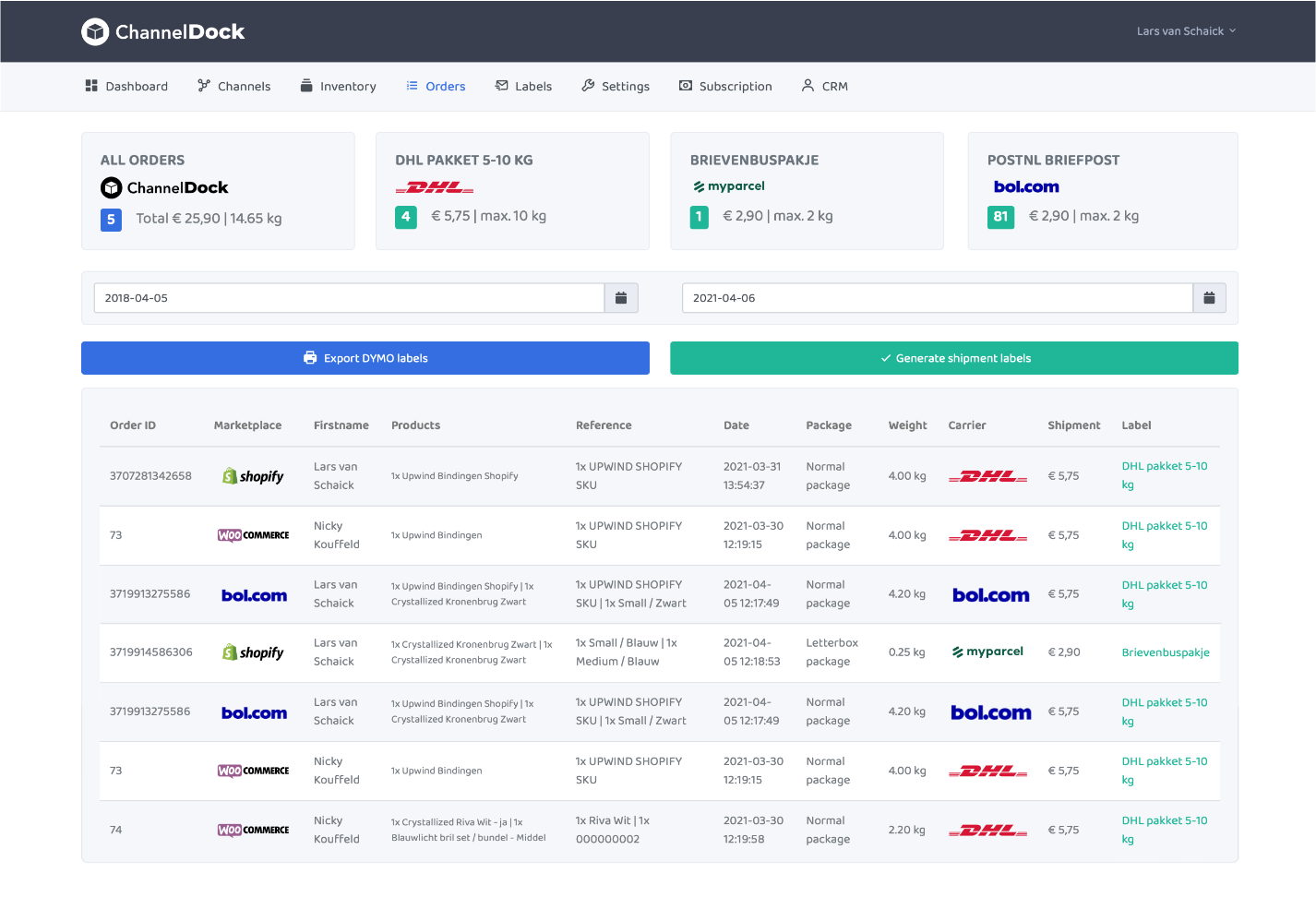This screenshot has width=1316, height=897.
Task: Open the Subscription menu item
Action: pos(725,86)
